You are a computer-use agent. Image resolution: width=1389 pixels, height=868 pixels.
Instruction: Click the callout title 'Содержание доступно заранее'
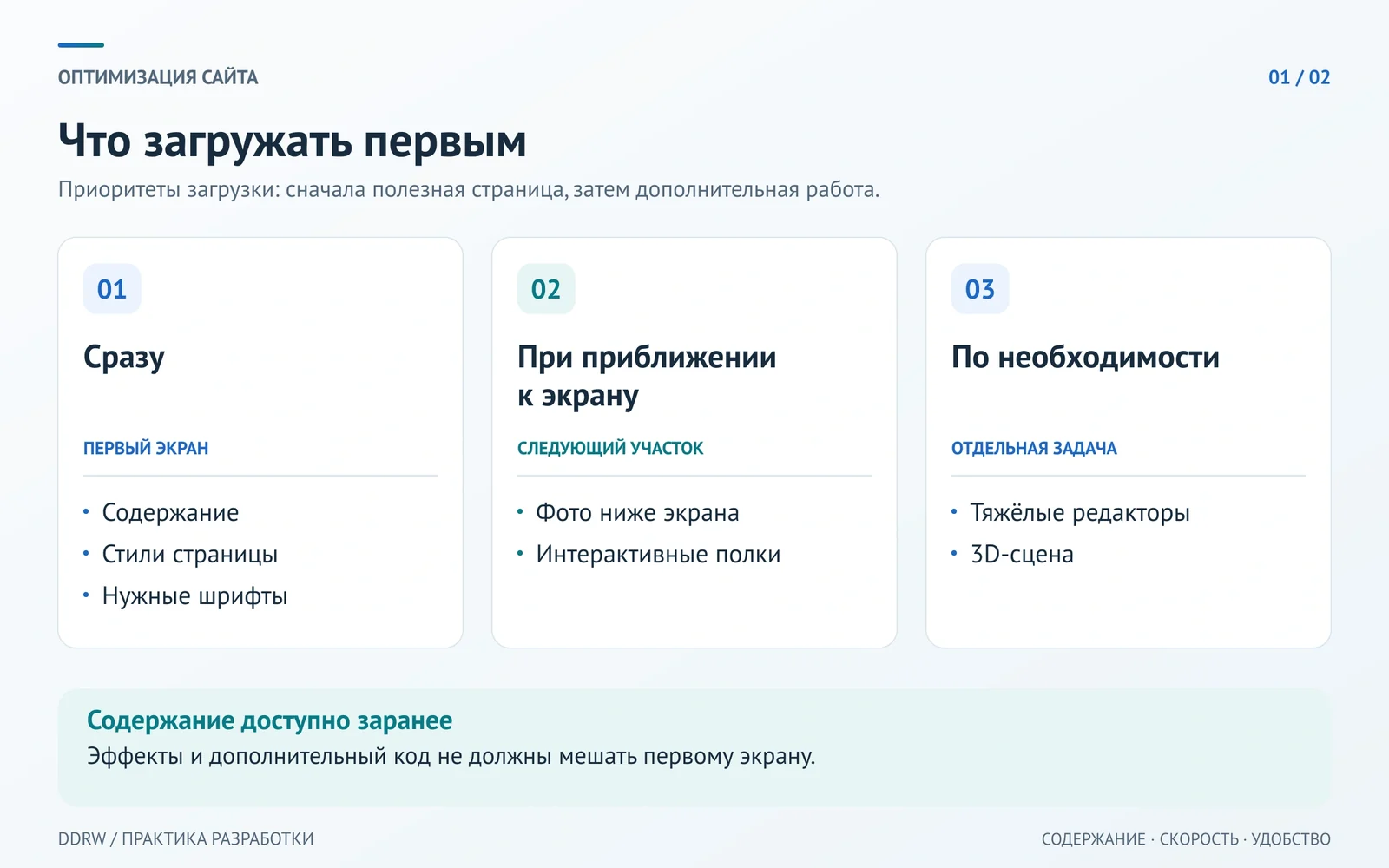click(x=270, y=720)
